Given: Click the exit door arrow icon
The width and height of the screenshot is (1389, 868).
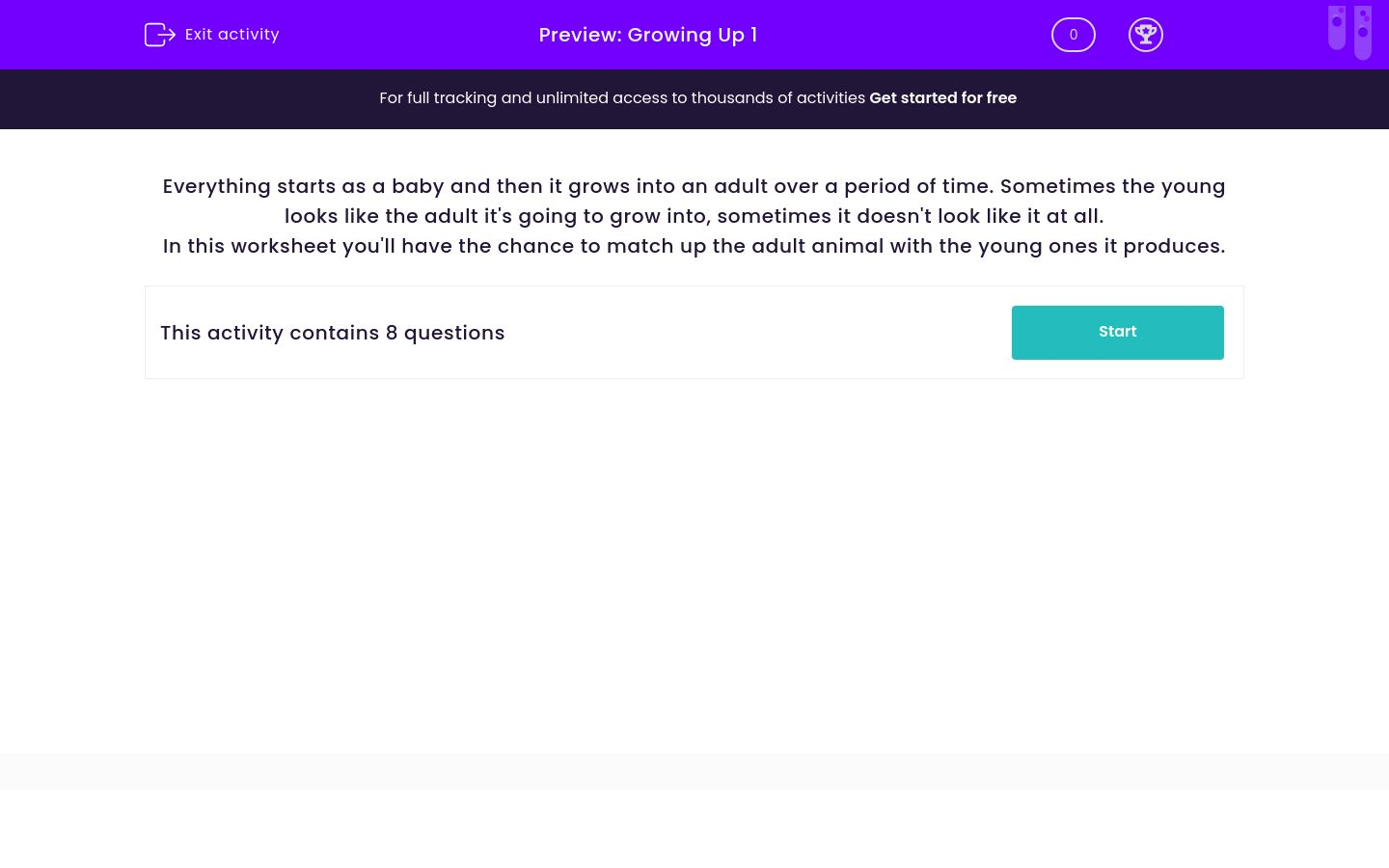Looking at the screenshot, I should tap(159, 35).
